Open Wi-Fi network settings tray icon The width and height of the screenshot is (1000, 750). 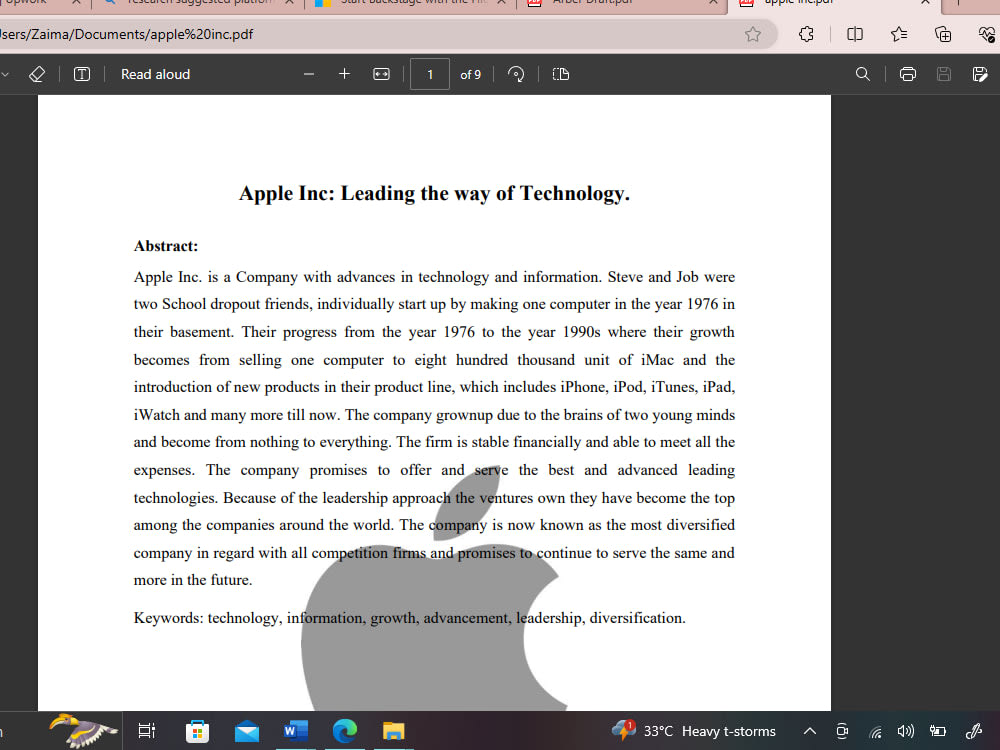point(876,732)
